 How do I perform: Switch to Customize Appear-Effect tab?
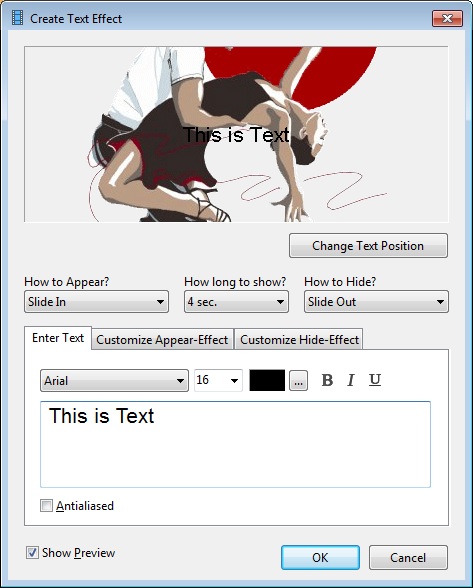(162, 339)
